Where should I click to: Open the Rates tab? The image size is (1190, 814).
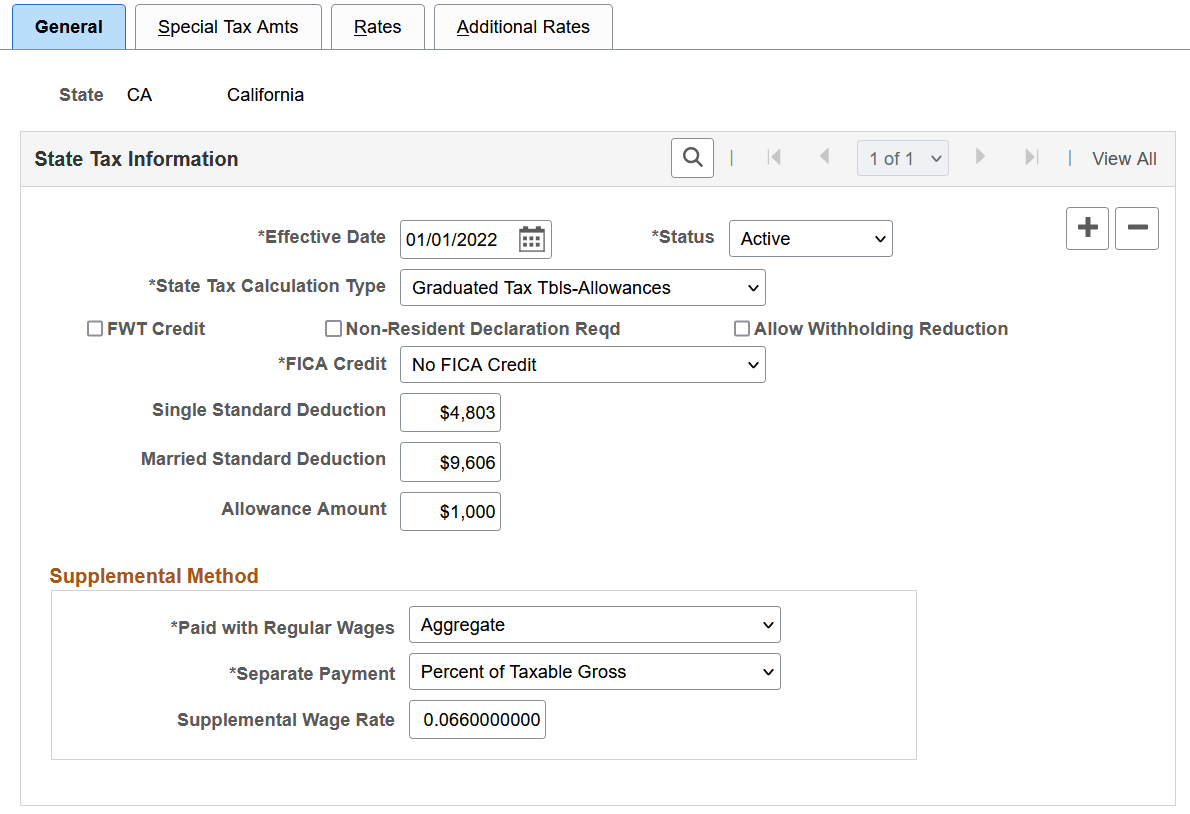tap(378, 27)
